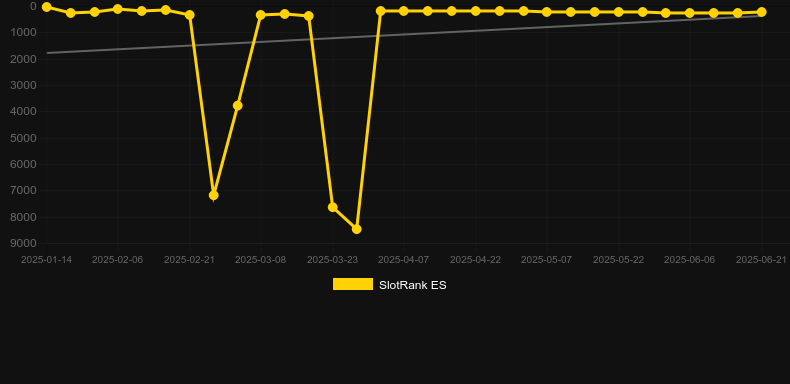The width and height of the screenshot is (790, 384).
Task: Select the 2025-03-23 data point near 7600
Action: 333,207
